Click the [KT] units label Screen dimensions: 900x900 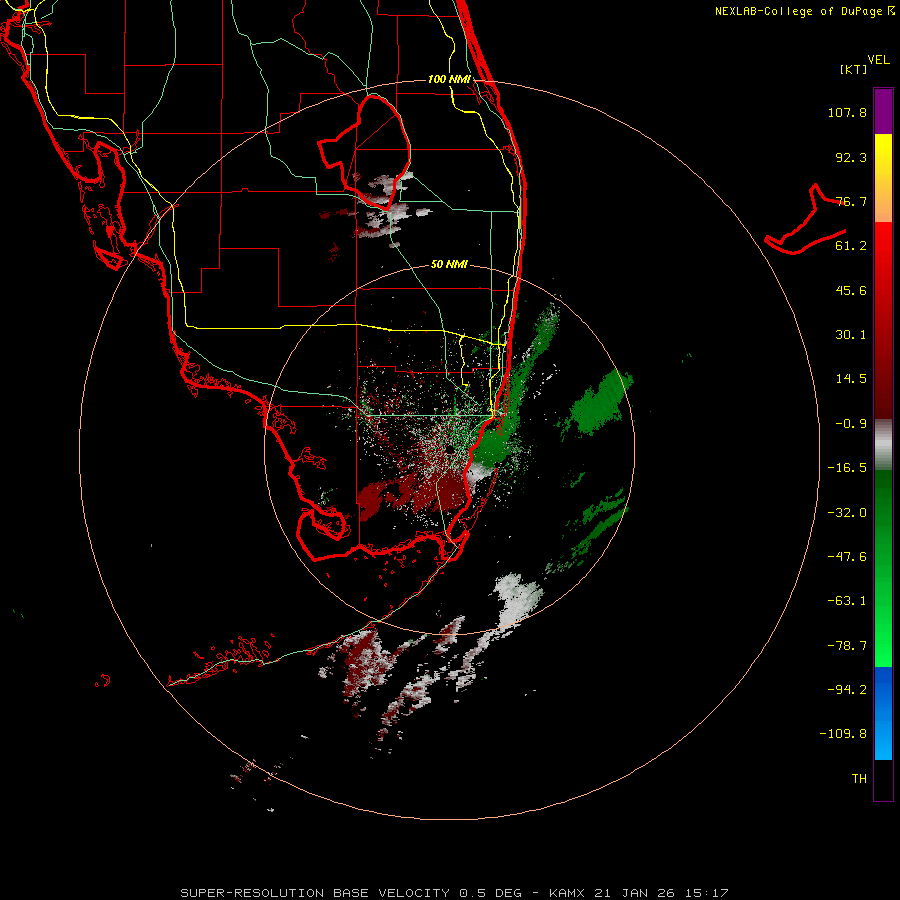click(x=854, y=69)
